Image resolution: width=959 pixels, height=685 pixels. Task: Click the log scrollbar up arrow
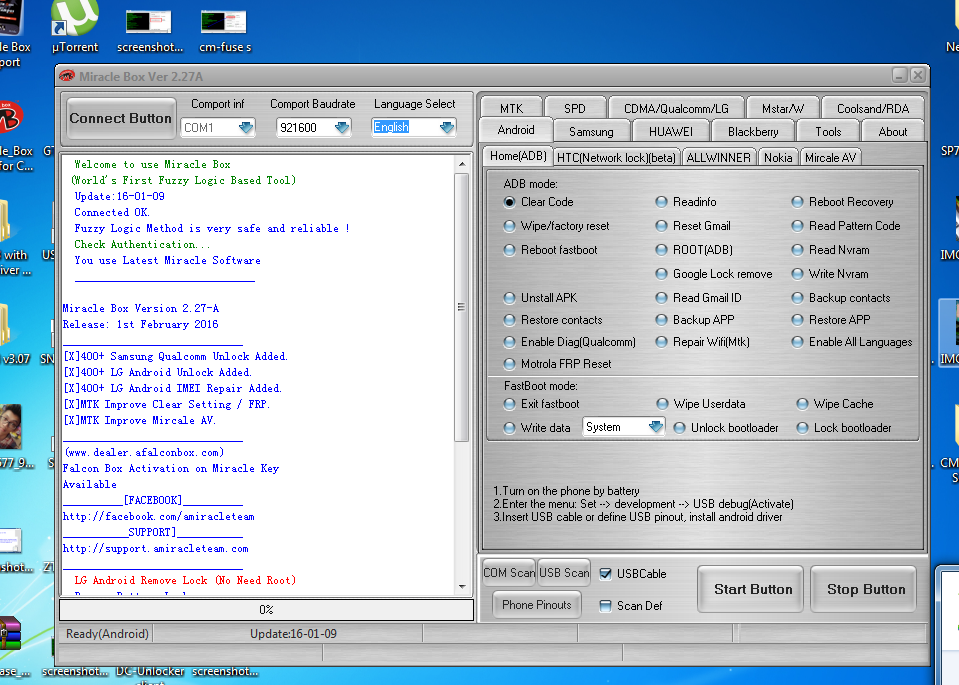462,164
